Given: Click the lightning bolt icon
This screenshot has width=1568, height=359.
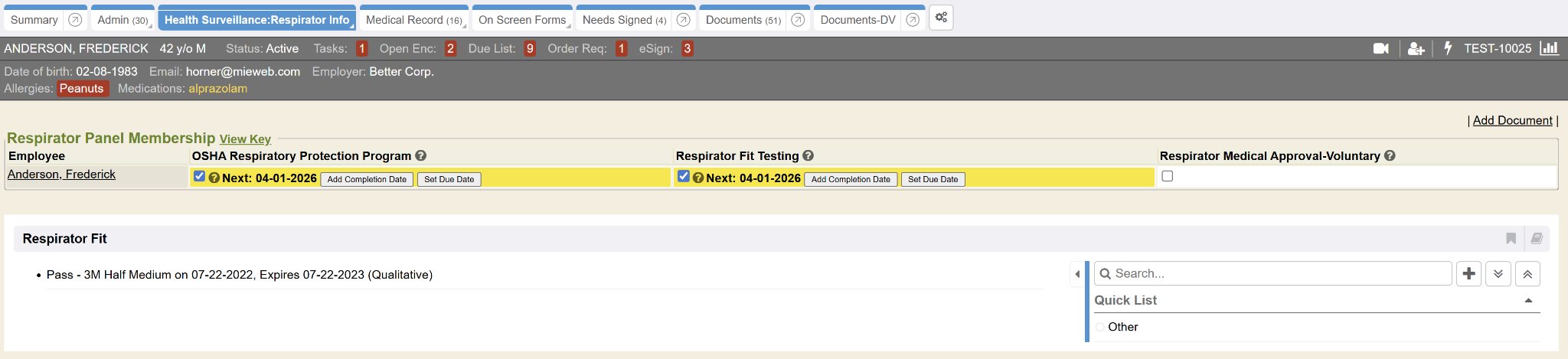Looking at the screenshot, I should click(x=1448, y=48).
